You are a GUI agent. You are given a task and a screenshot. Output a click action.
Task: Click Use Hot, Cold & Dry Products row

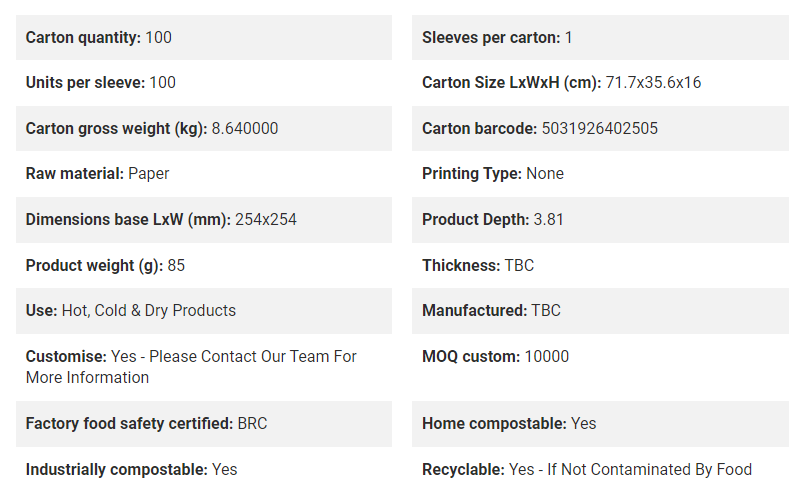point(204,311)
